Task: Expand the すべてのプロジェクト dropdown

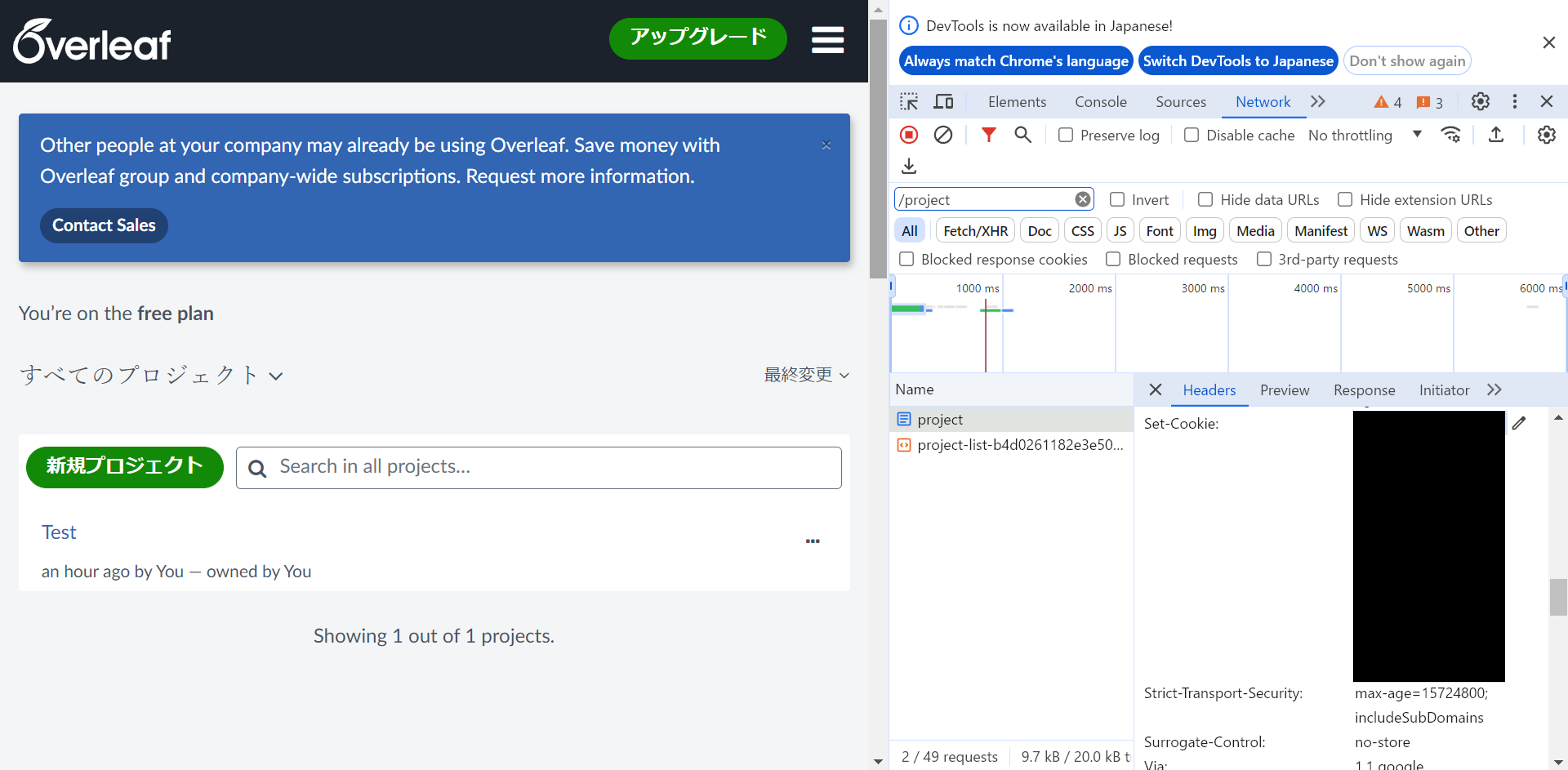Action: [151, 375]
